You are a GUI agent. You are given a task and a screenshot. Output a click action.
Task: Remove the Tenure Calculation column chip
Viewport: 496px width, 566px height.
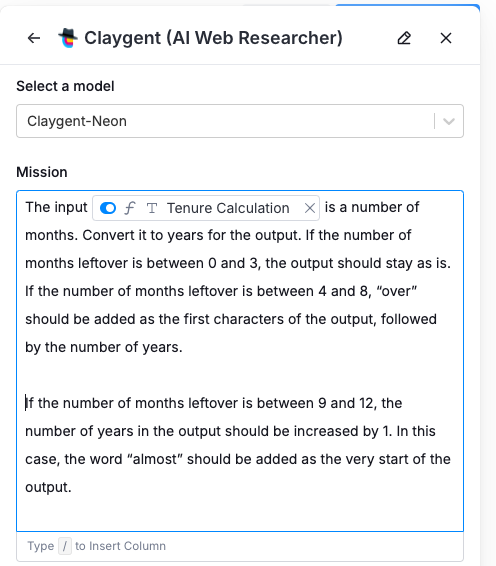[310, 208]
